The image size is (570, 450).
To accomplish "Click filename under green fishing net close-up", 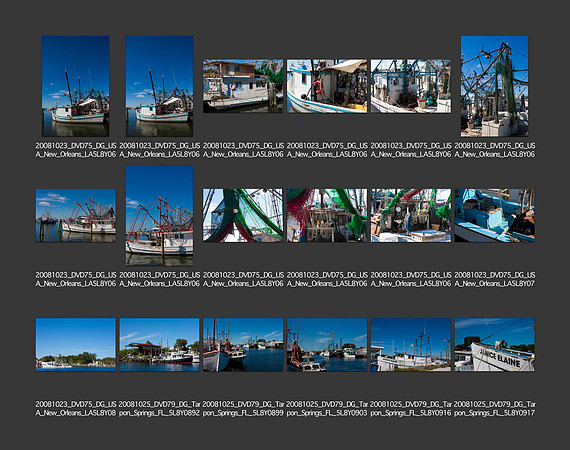I will (x=243, y=279).
